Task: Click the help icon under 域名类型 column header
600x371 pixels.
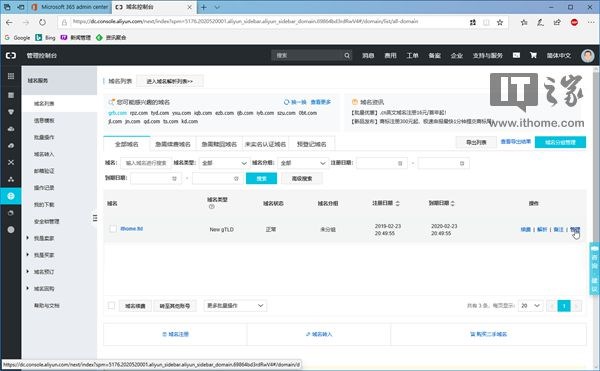Action: pos(212,207)
